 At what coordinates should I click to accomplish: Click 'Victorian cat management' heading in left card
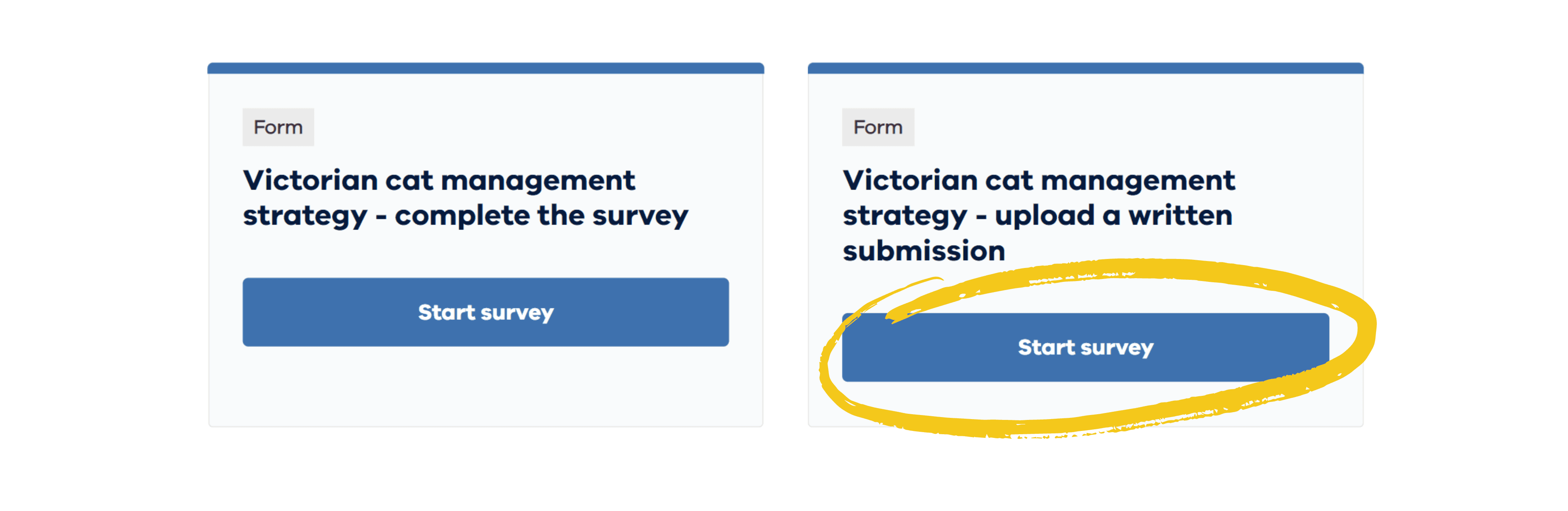(x=439, y=180)
